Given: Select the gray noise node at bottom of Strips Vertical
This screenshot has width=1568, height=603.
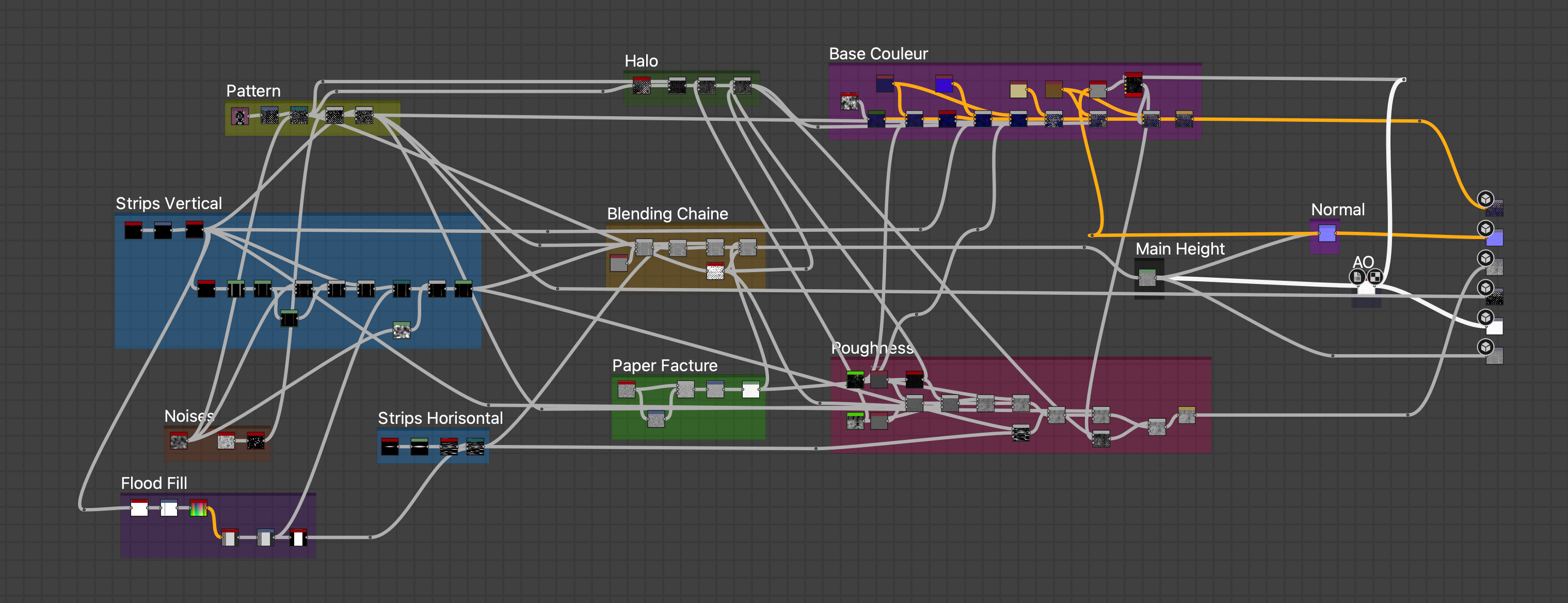Looking at the screenshot, I should point(401,331).
